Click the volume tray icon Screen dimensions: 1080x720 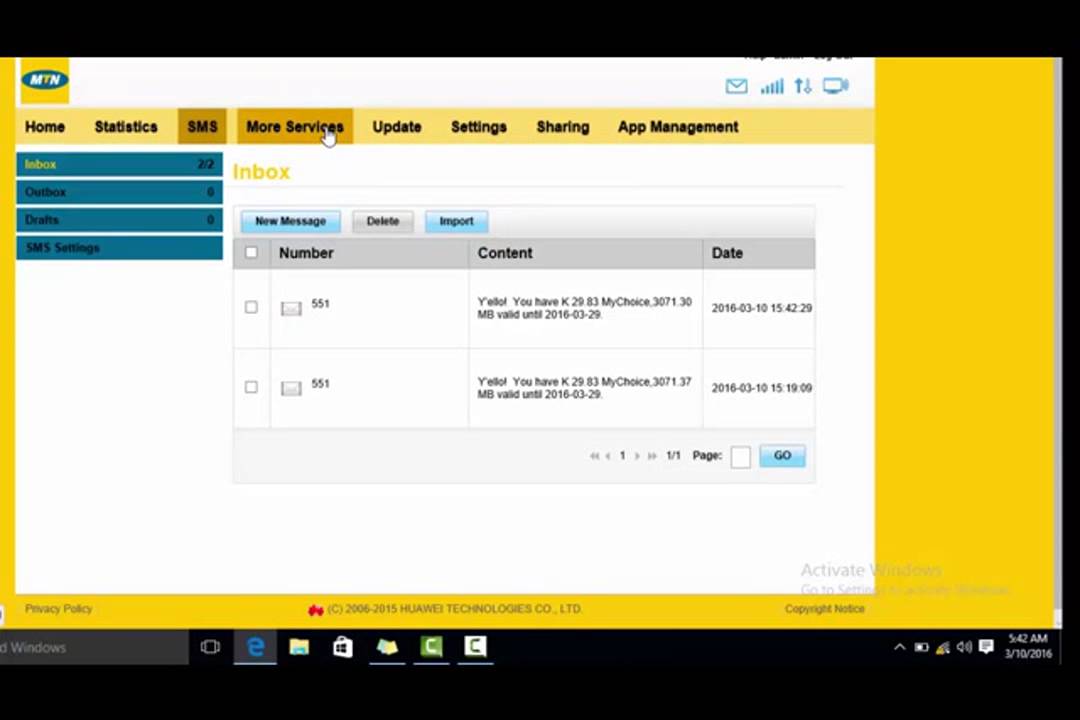pyautogui.click(x=964, y=647)
